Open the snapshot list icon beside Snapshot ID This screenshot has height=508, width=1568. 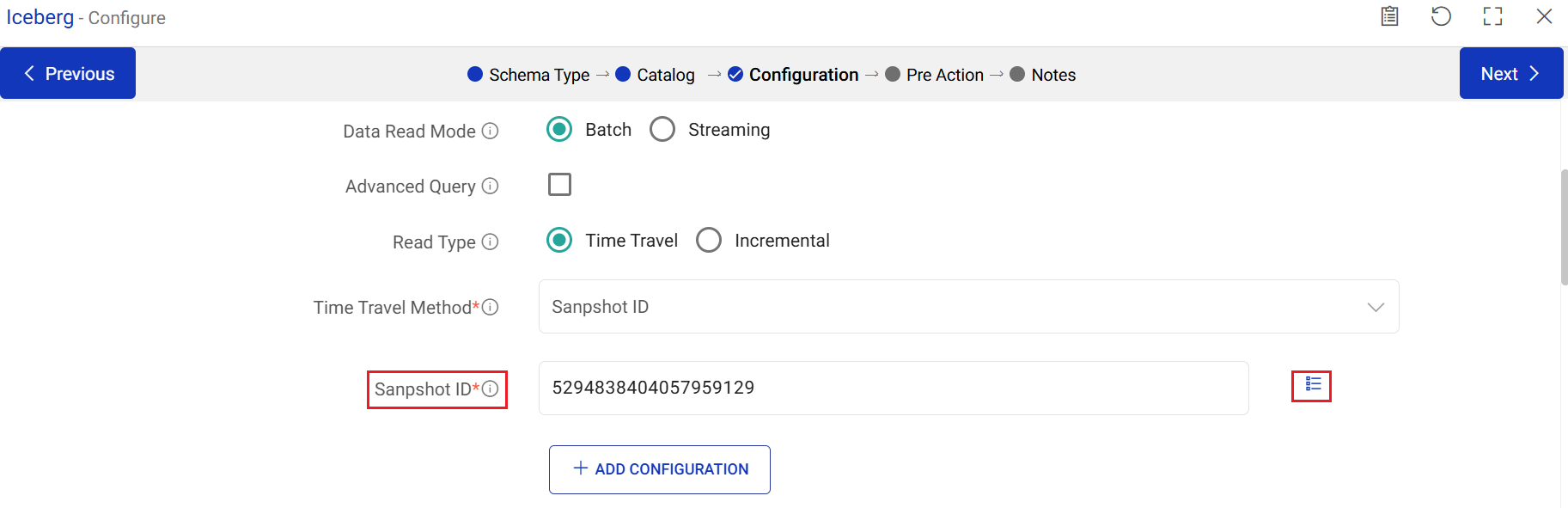click(1313, 384)
